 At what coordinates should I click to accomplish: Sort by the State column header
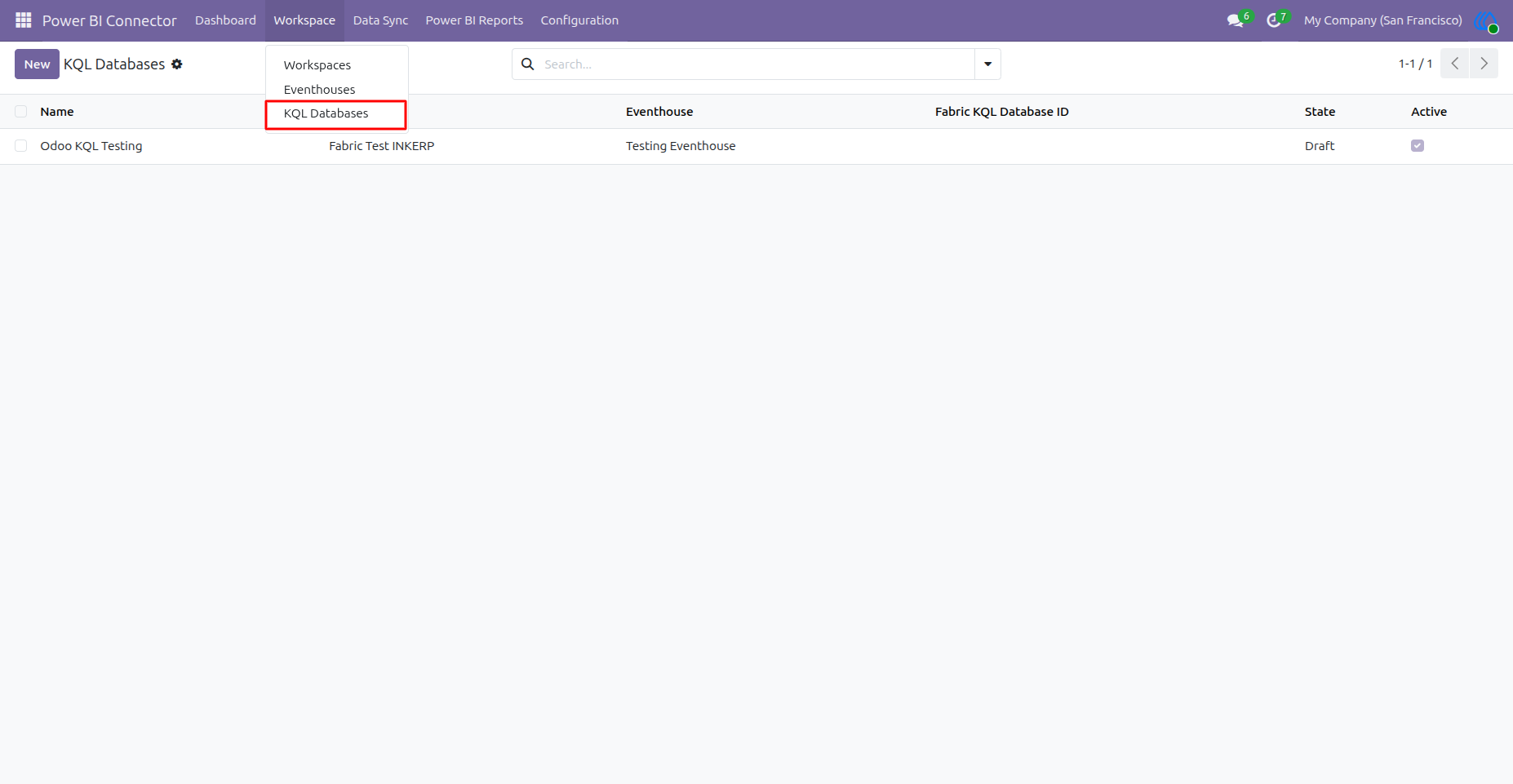1320,112
